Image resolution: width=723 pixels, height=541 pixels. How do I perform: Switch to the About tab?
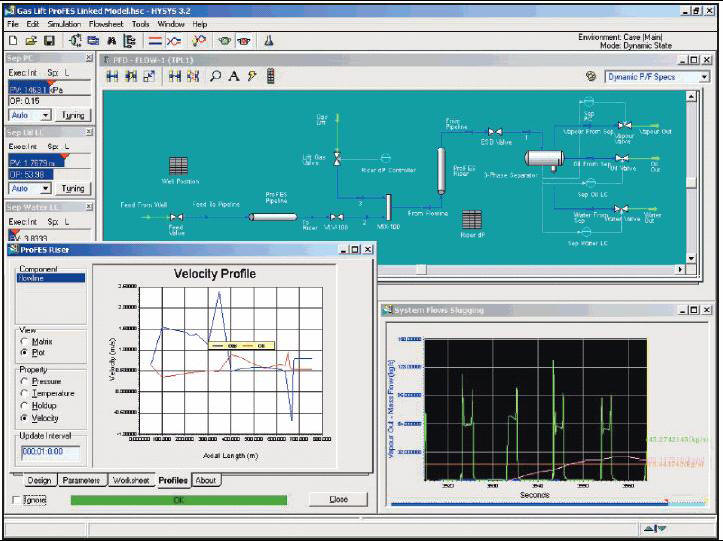click(x=206, y=480)
